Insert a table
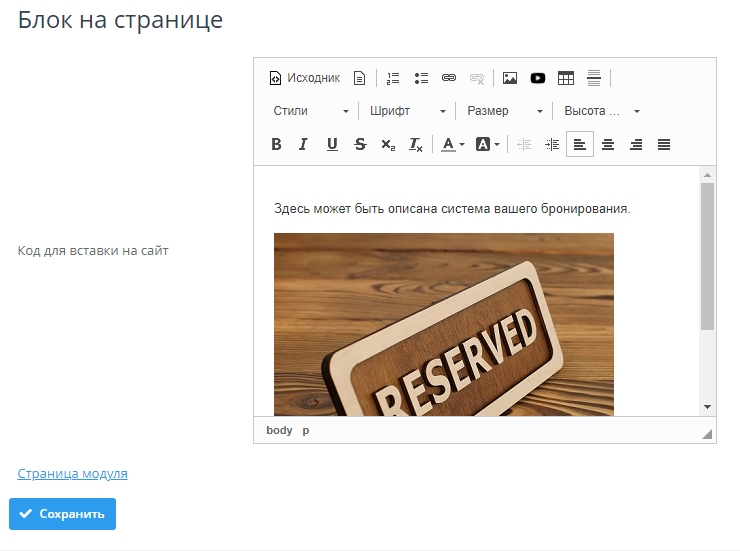Image resolution: width=740 pixels, height=551 pixels. click(x=566, y=78)
